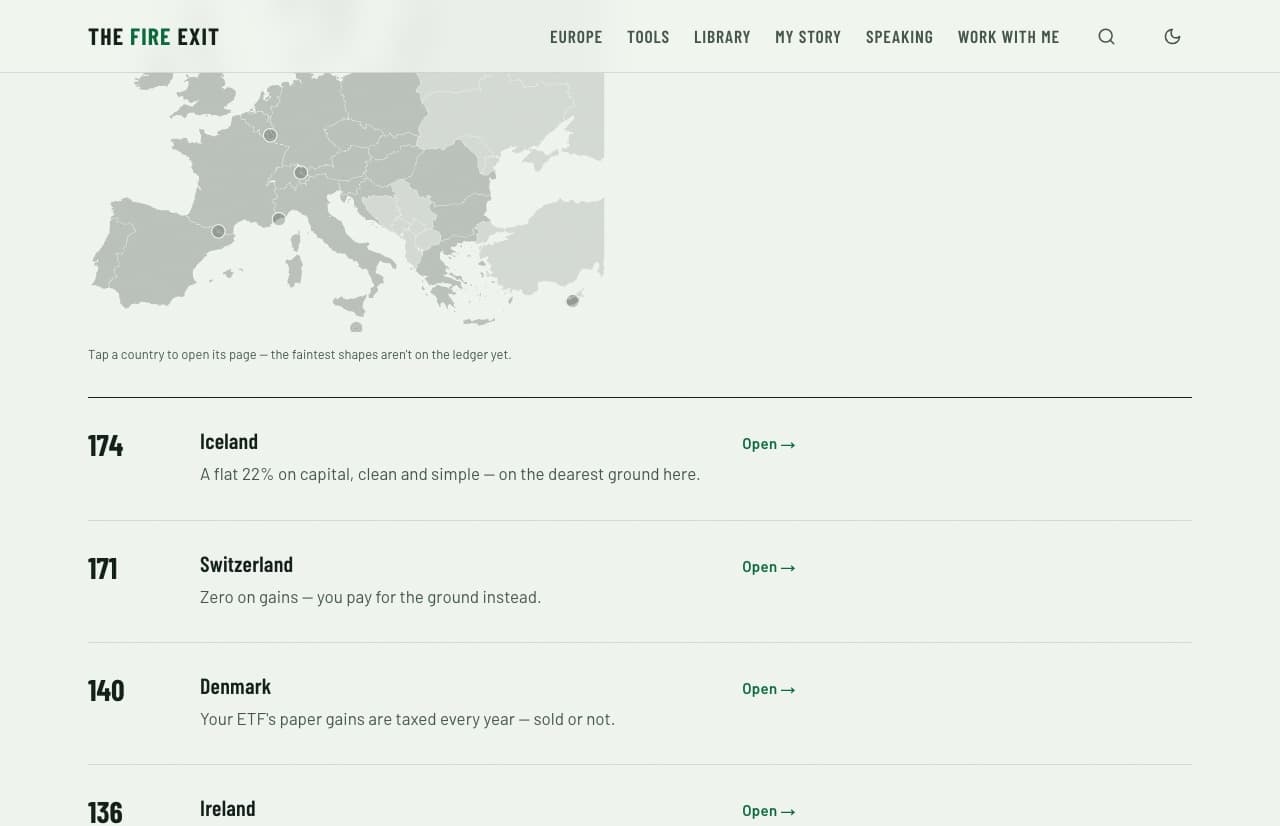Click the 'A flat 22% on capital' description
Screen dimensions: 1280x826
pos(450,474)
